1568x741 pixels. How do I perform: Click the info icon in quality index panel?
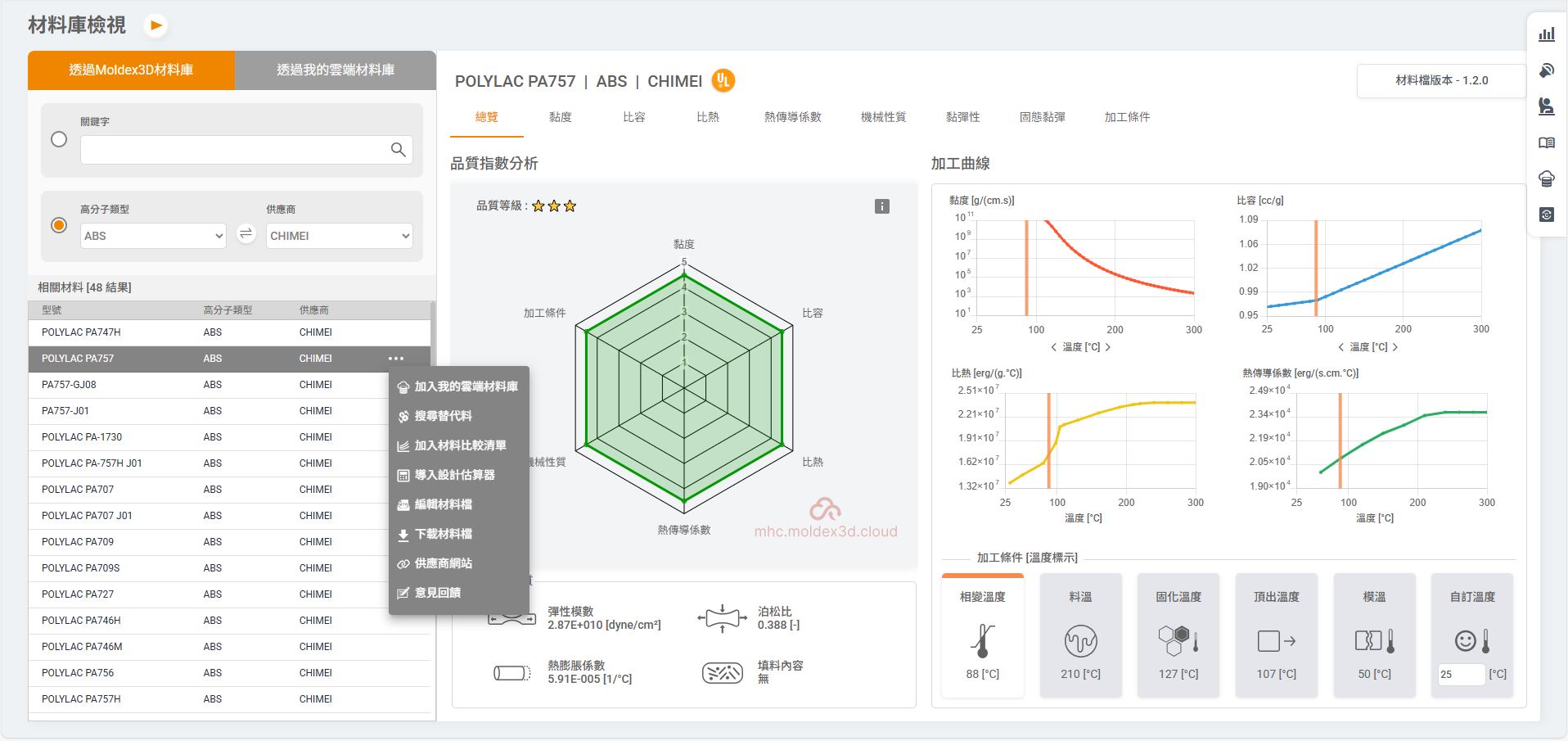pyautogui.click(x=882, y=206)
